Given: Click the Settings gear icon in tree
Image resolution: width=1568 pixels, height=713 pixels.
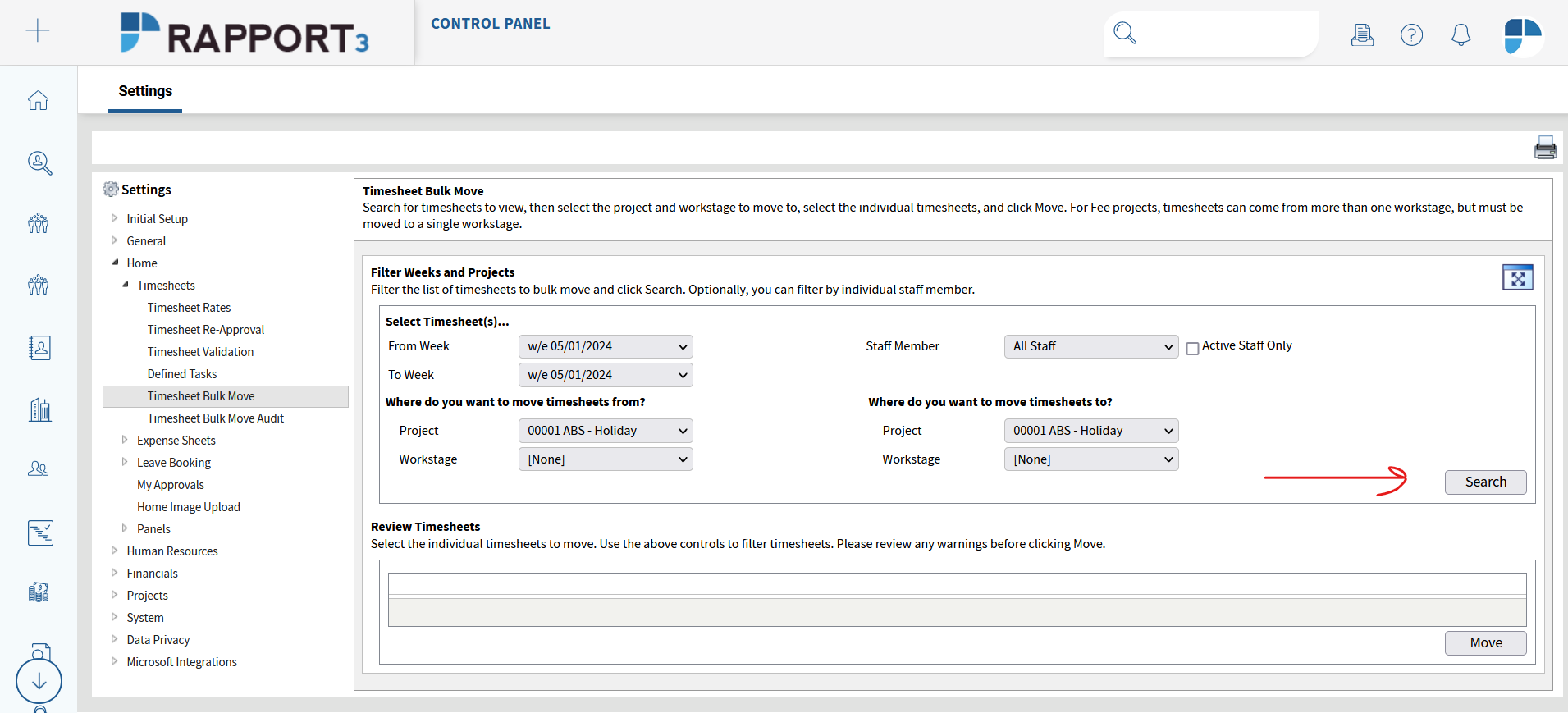Looking at the screenshot, I should pyautogui.click(x=111, y=189).
